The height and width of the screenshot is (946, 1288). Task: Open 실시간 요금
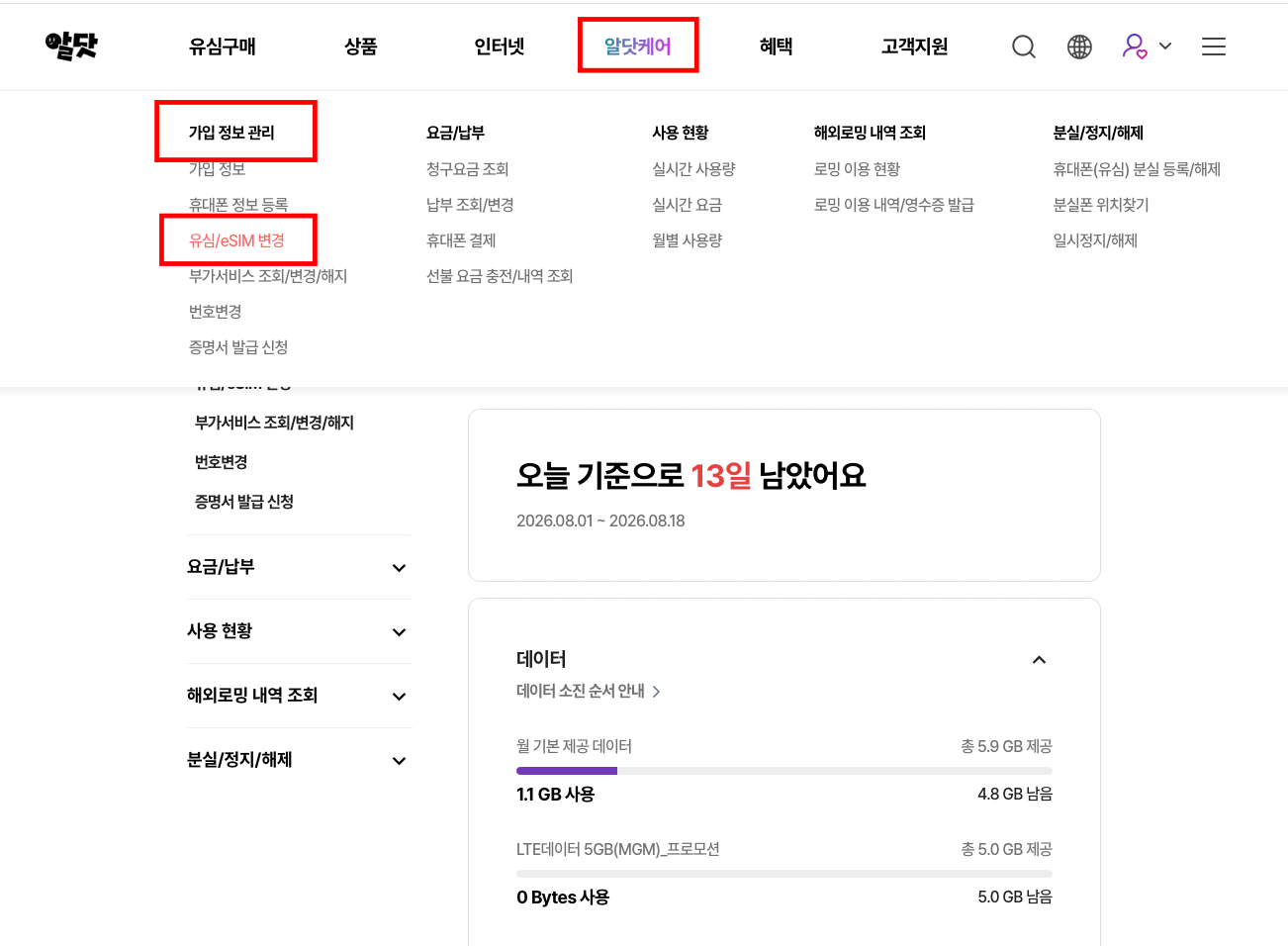click(x=687, y=205)
